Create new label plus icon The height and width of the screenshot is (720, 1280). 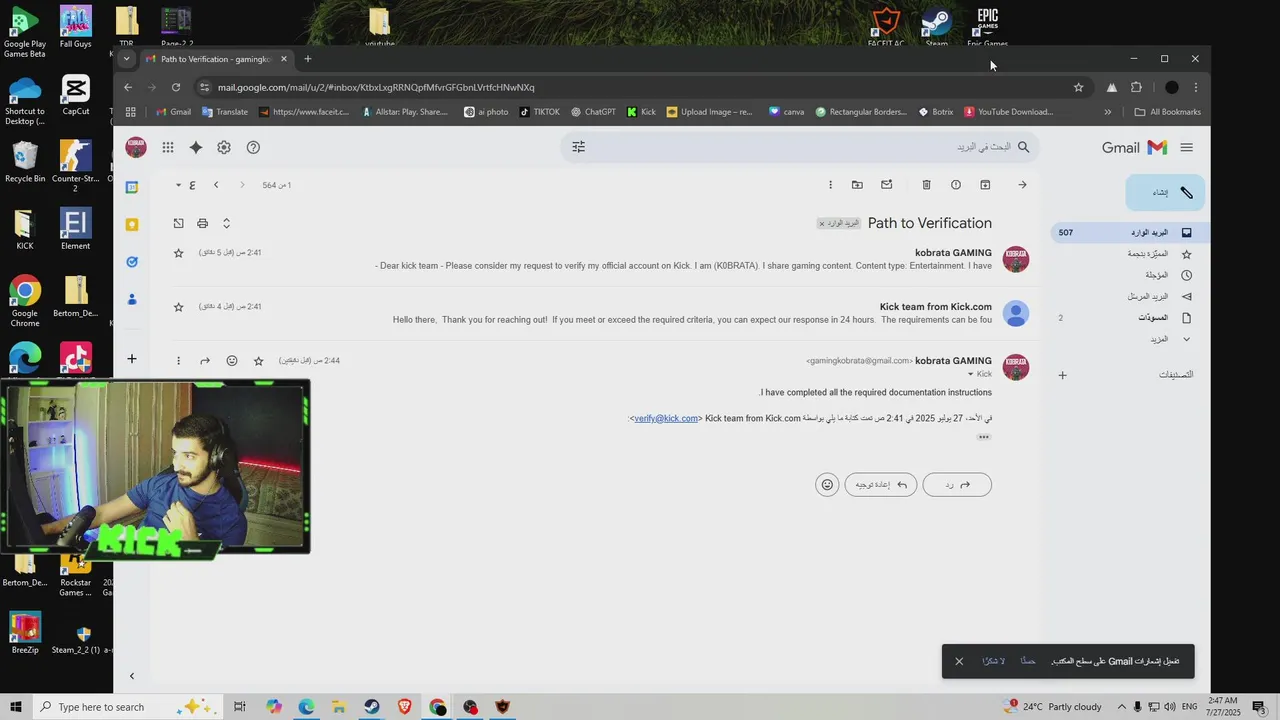coord(1062,376)
